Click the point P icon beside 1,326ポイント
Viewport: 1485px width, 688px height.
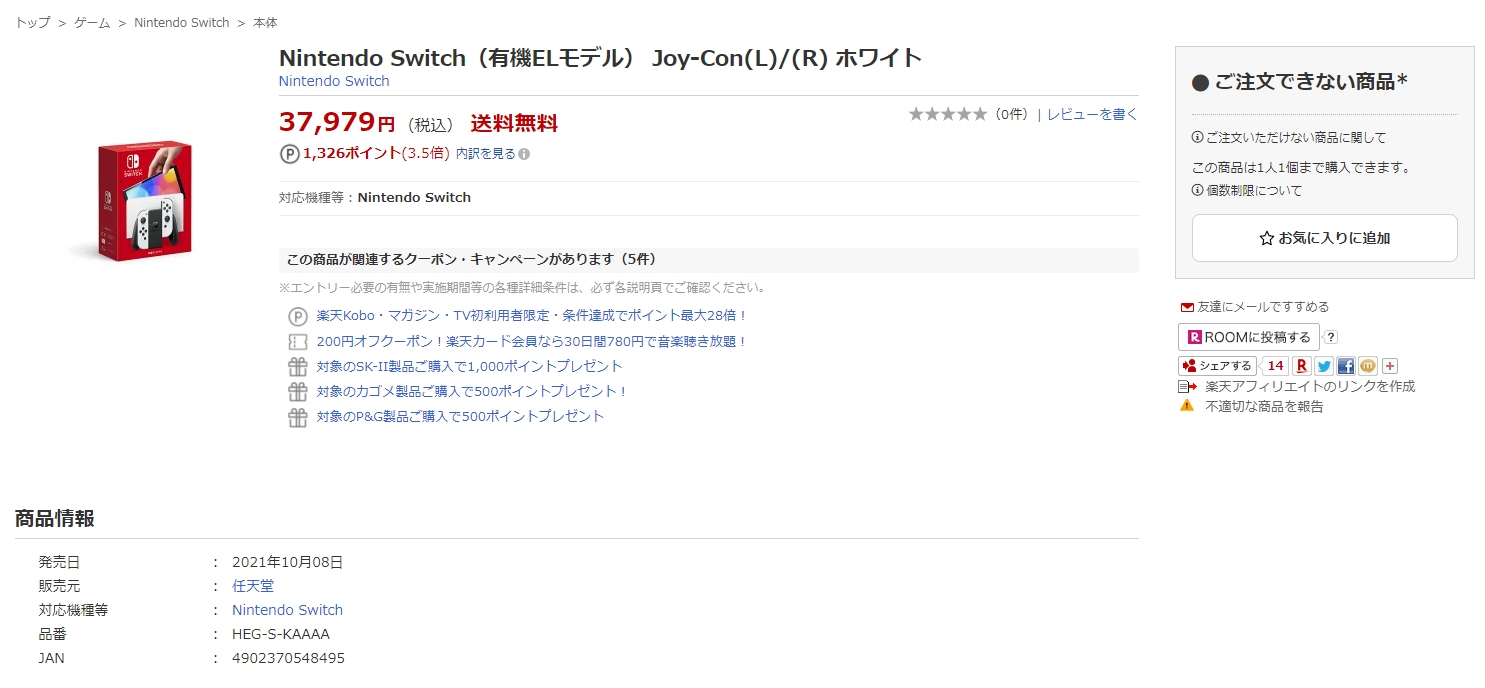click(289, 154)
